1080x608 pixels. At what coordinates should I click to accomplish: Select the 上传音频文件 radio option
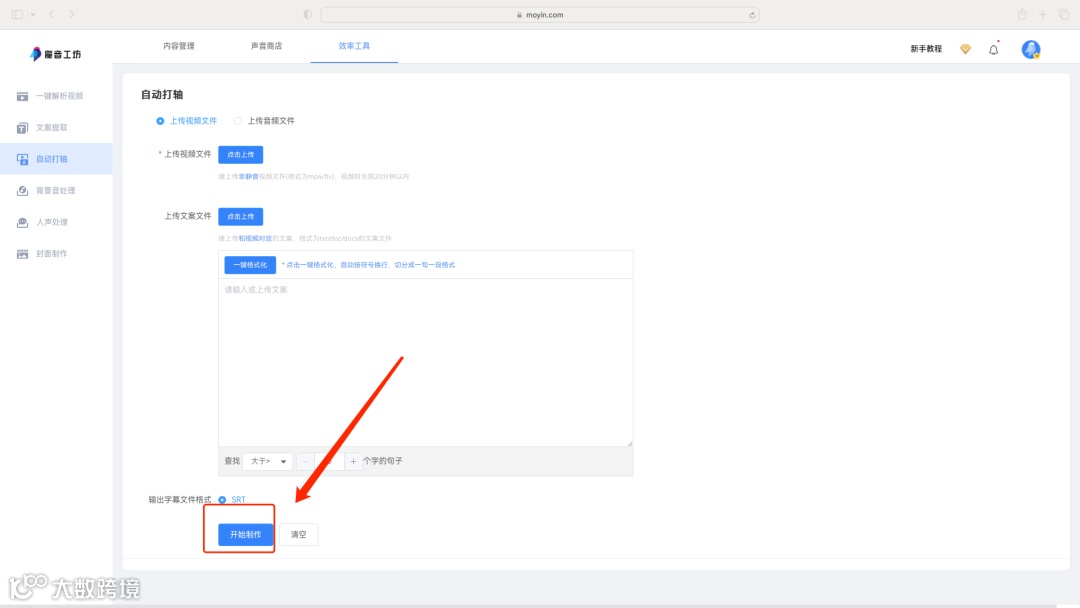point(238,121)
